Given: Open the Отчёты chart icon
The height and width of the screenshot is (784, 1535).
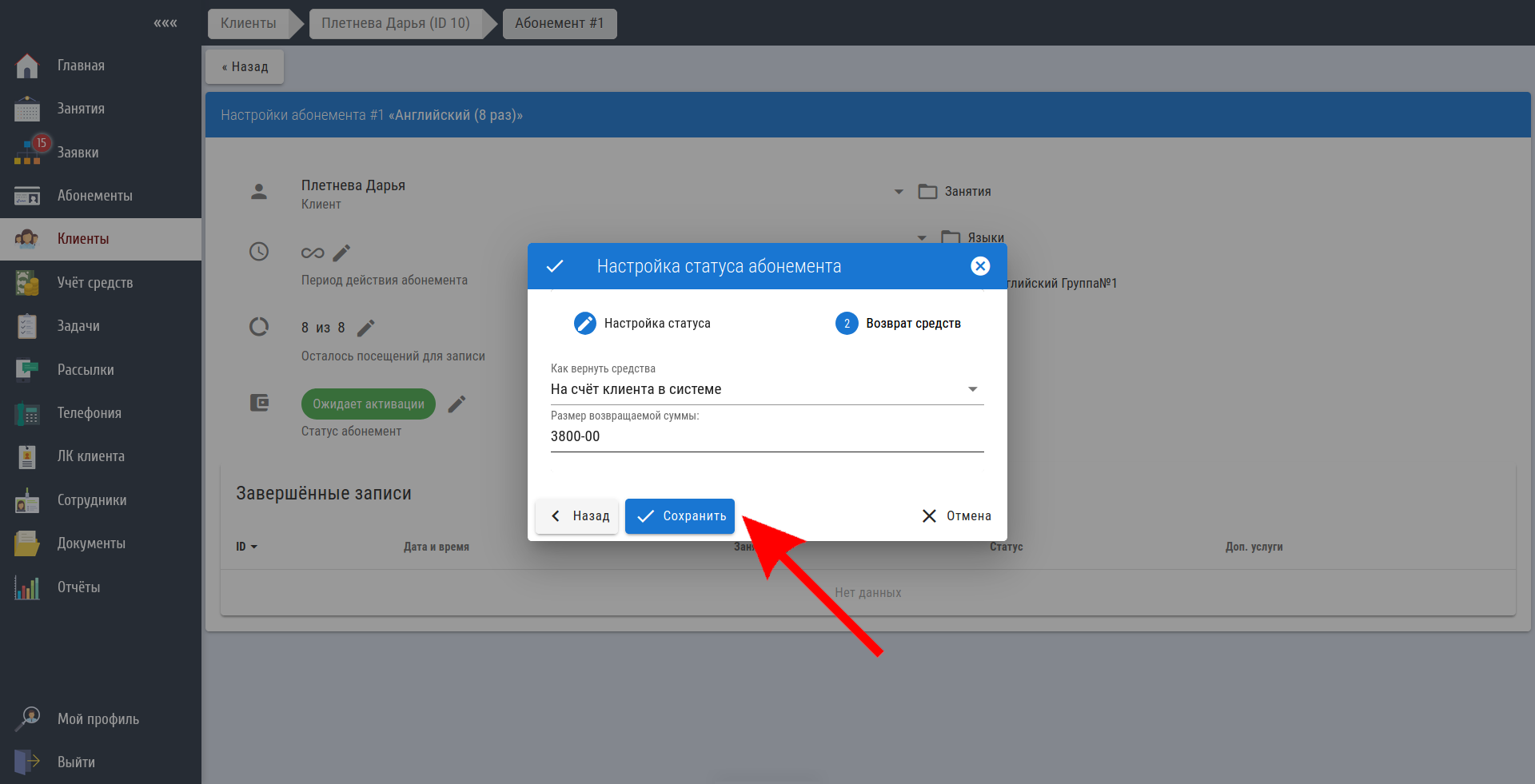Looking at the screenshot, I should pos(27,587).
